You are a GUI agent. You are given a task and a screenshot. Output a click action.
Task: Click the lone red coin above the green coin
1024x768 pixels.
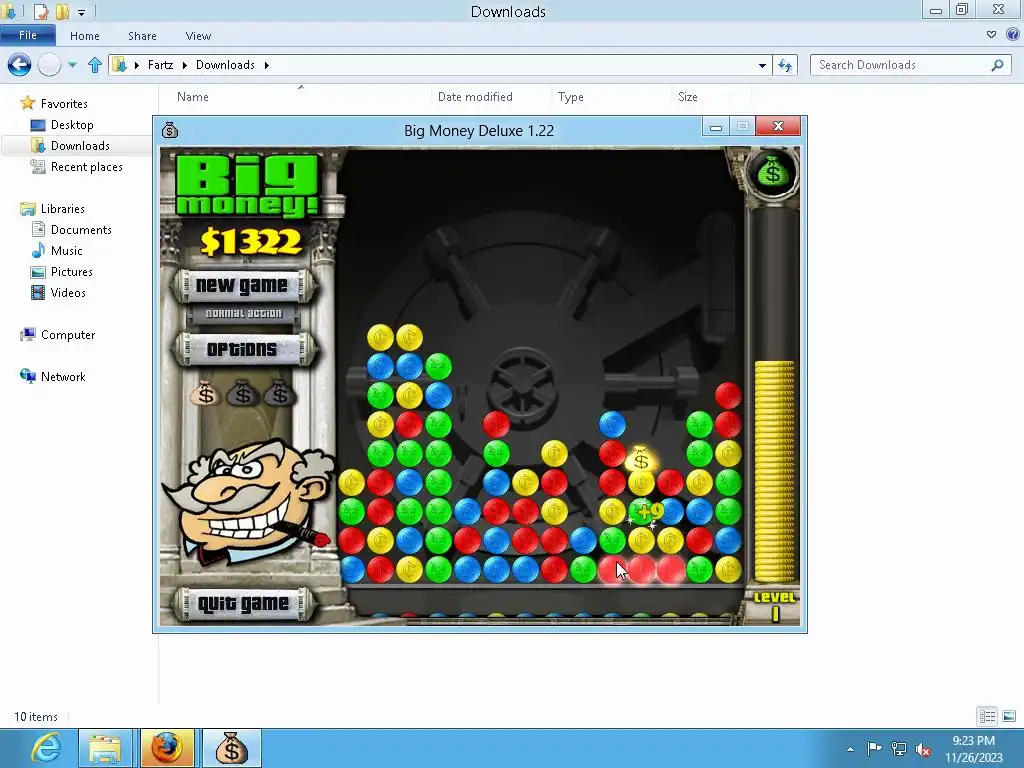pyautogui.click(x=496, y=424)
